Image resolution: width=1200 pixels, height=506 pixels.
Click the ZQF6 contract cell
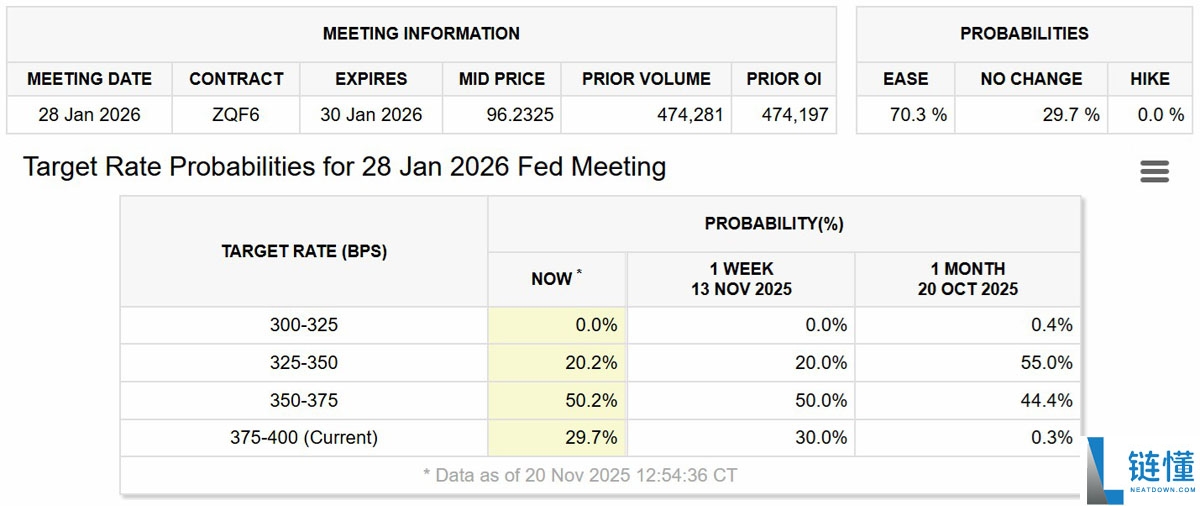point(236,115)
